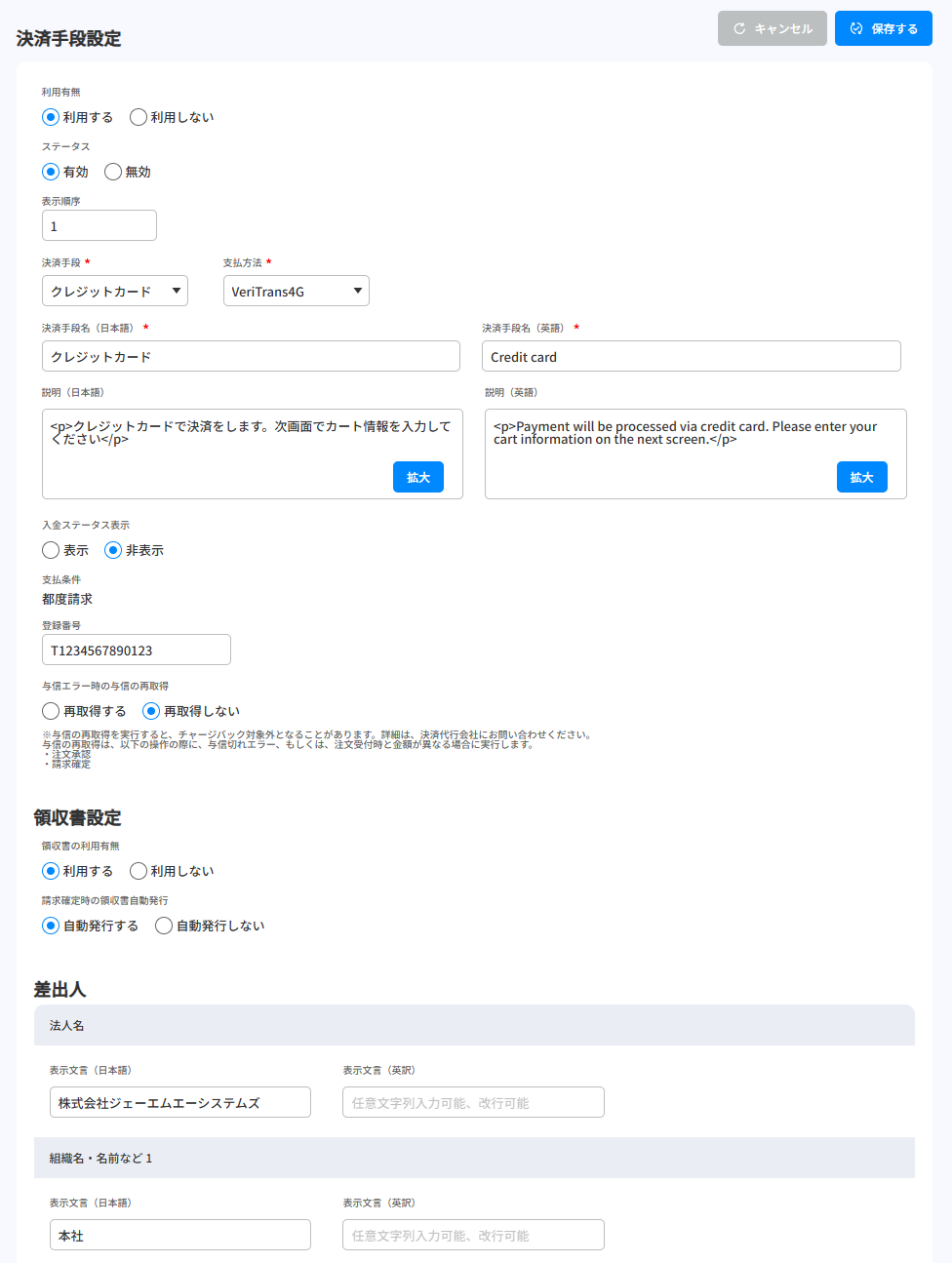Click the キャンセル cancel button

[772, 28]
